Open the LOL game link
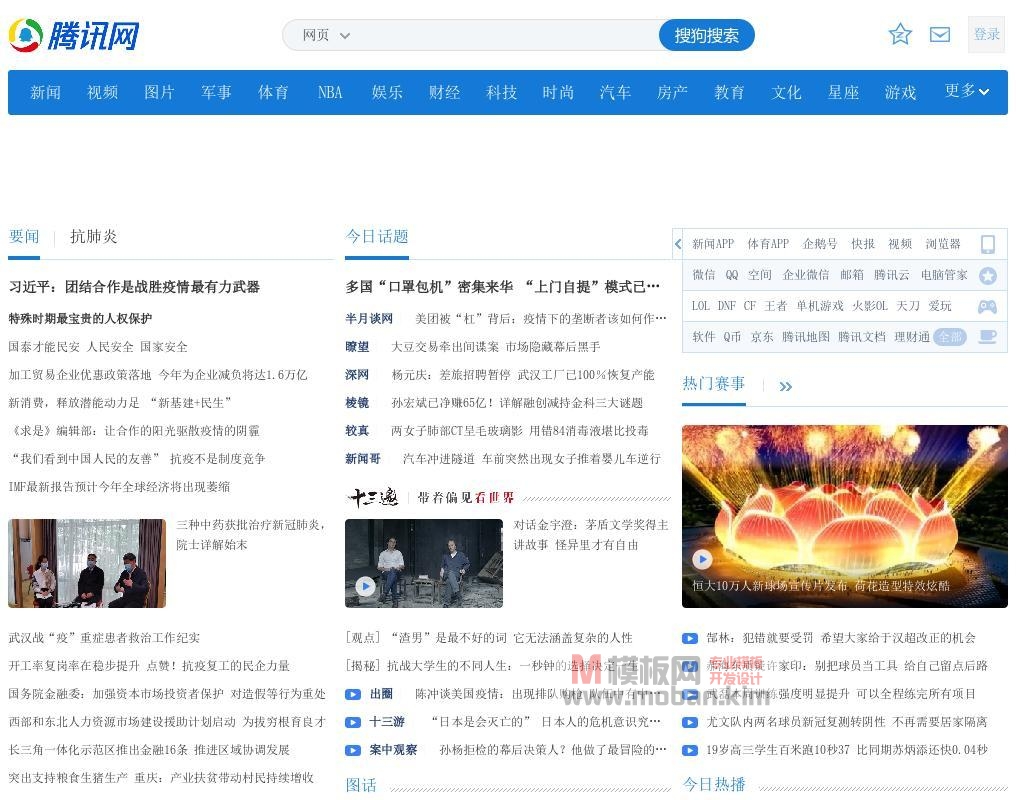 tap(700, 306)
